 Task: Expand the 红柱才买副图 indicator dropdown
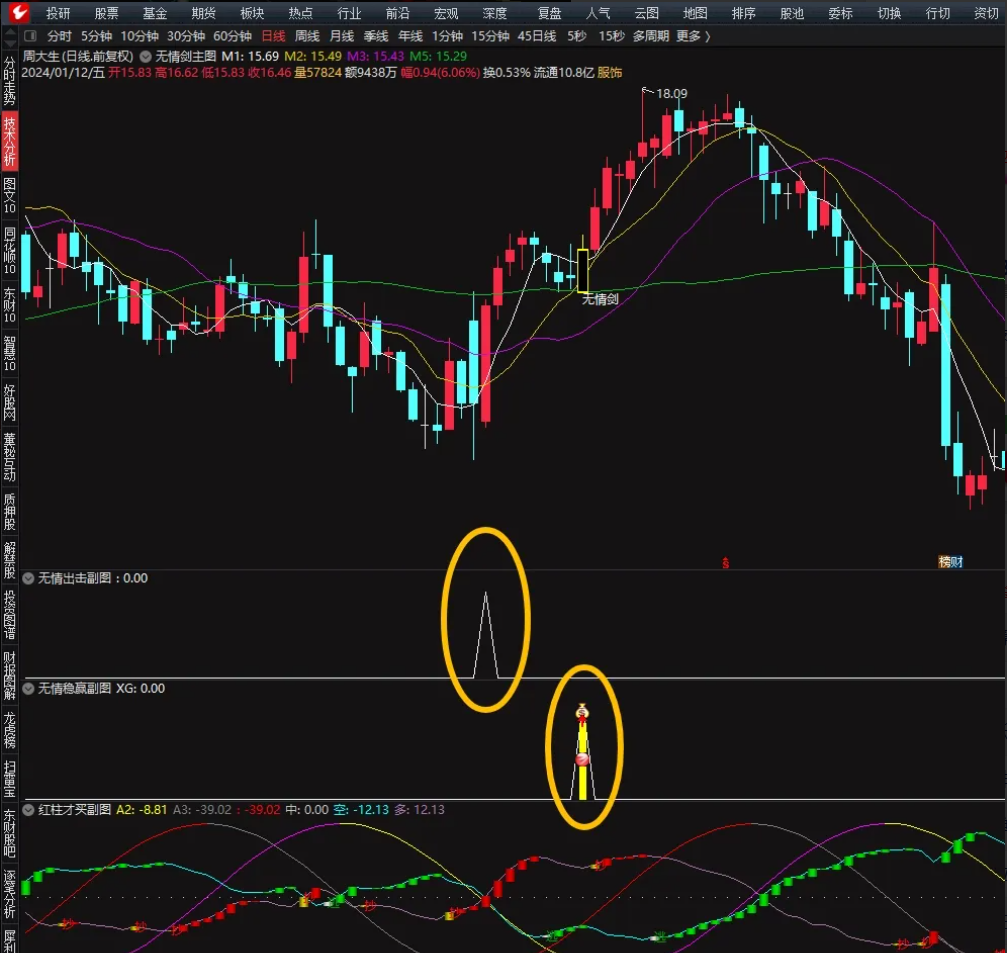pos(29,809)
